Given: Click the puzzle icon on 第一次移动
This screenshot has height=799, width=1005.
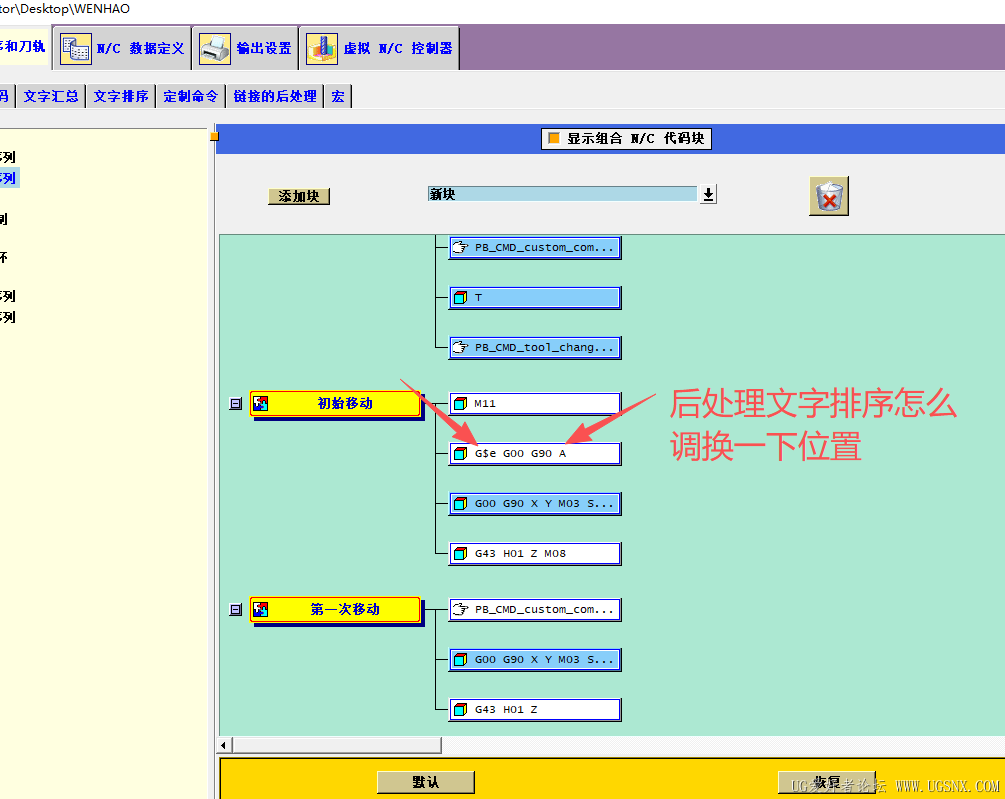Looking at the screenshot, I should coord(260,609).
